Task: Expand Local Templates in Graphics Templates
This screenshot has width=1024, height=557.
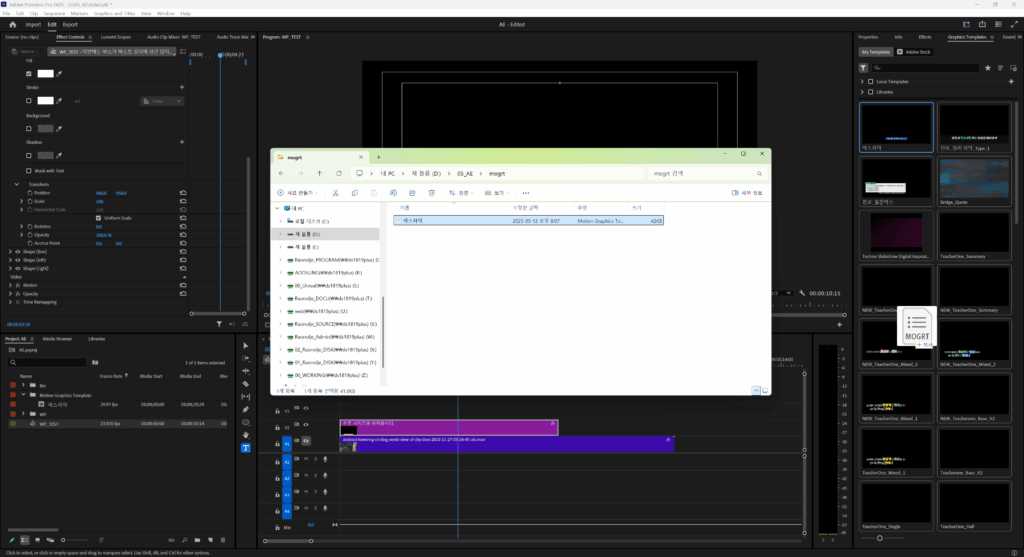Action: click(x=862, y=82)
